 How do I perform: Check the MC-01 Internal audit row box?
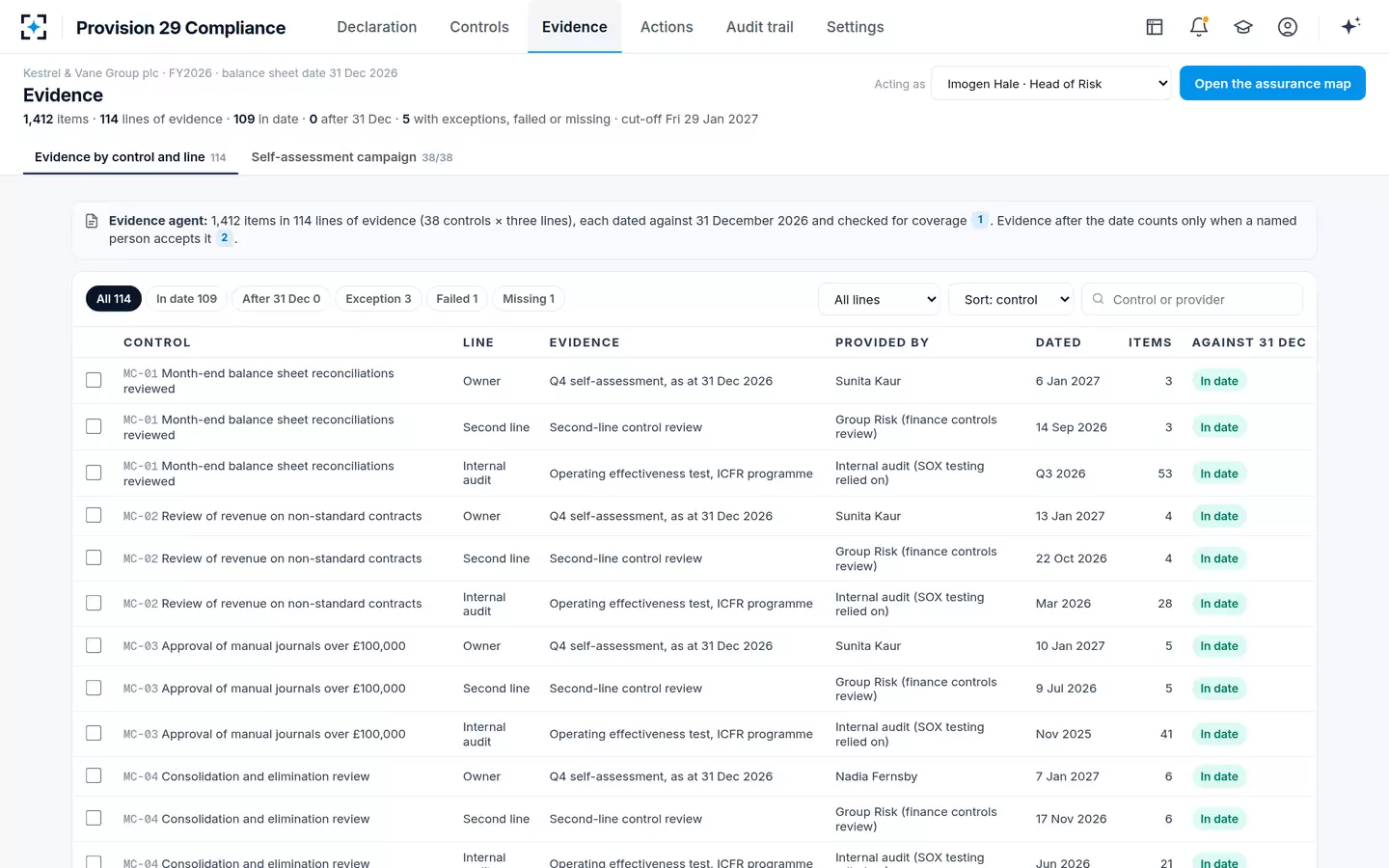tap(94, 473)
